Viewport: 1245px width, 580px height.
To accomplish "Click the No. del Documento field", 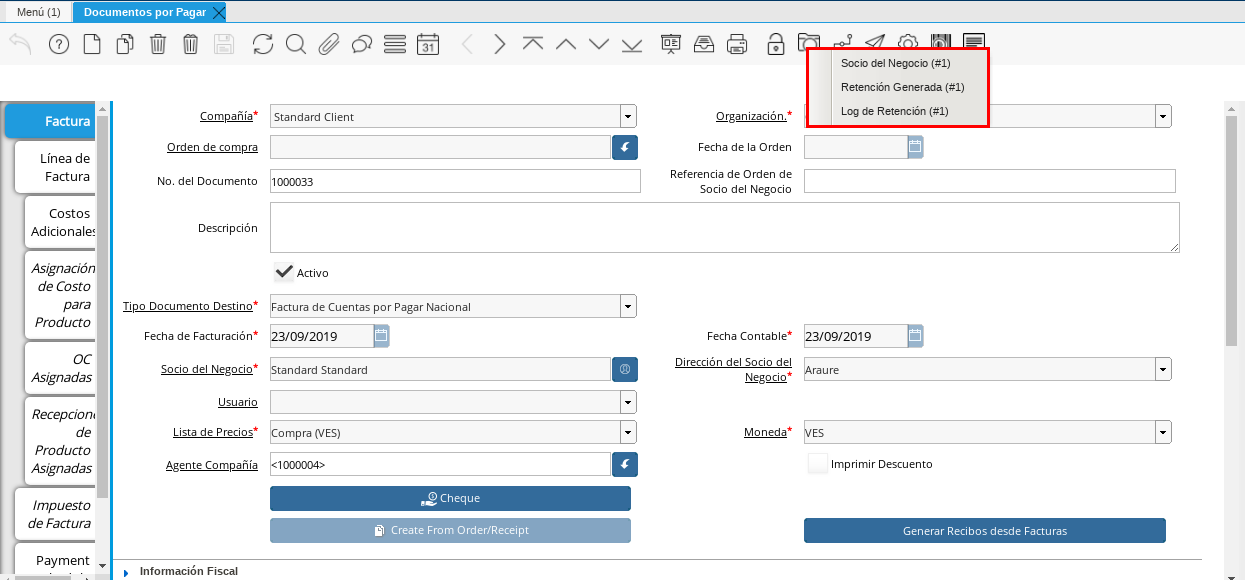I will tap(455, 182).
